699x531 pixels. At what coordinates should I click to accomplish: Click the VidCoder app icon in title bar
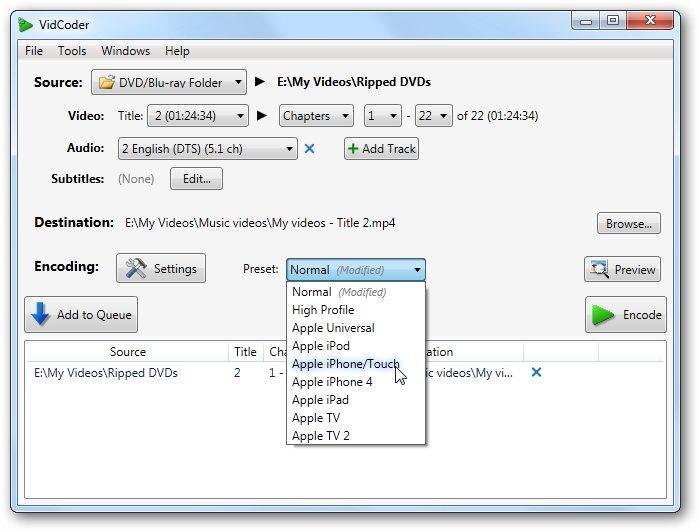coord(25,25)
